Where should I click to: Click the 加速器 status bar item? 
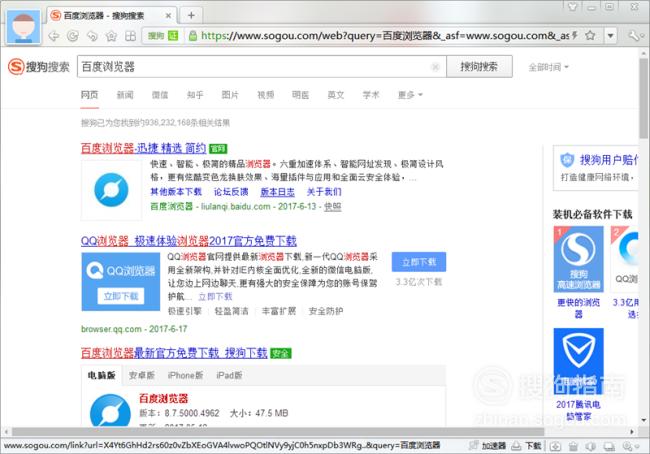click(488, 446)
